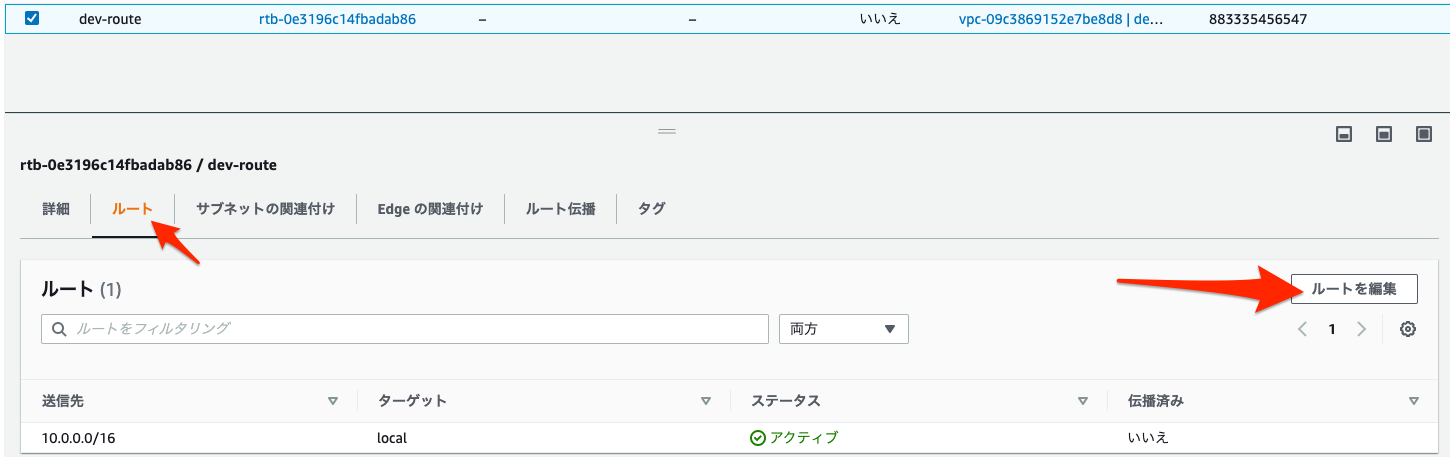
Task: Sort by 送信先 column arrow
Action: [333, 401]
